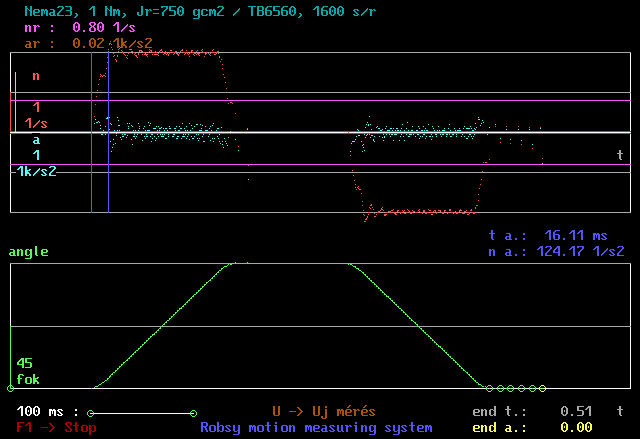The width and height of the screenshot is (640, 439).
Task: Click right end marker of 100 ms scale
Action: point(193,413)
